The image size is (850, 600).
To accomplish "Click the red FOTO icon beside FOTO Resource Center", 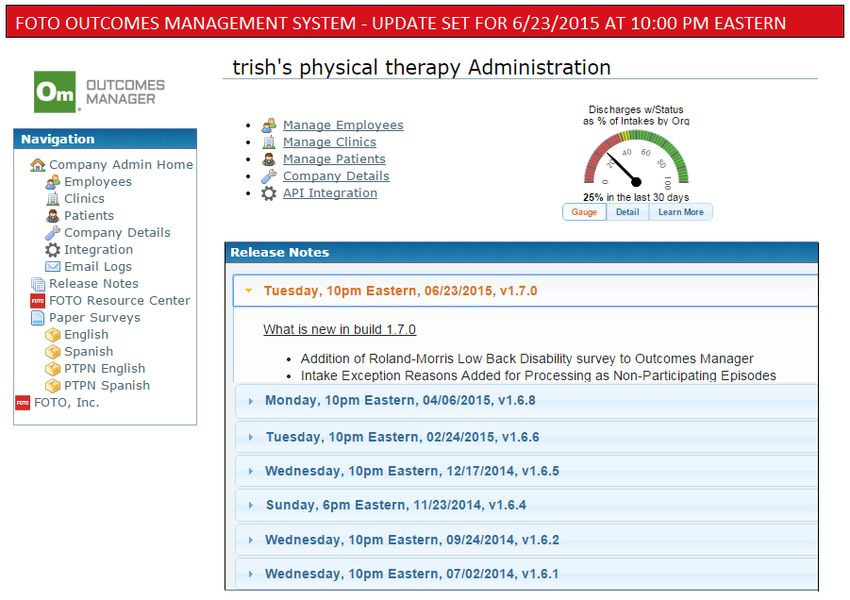I will tap(37, 301).
